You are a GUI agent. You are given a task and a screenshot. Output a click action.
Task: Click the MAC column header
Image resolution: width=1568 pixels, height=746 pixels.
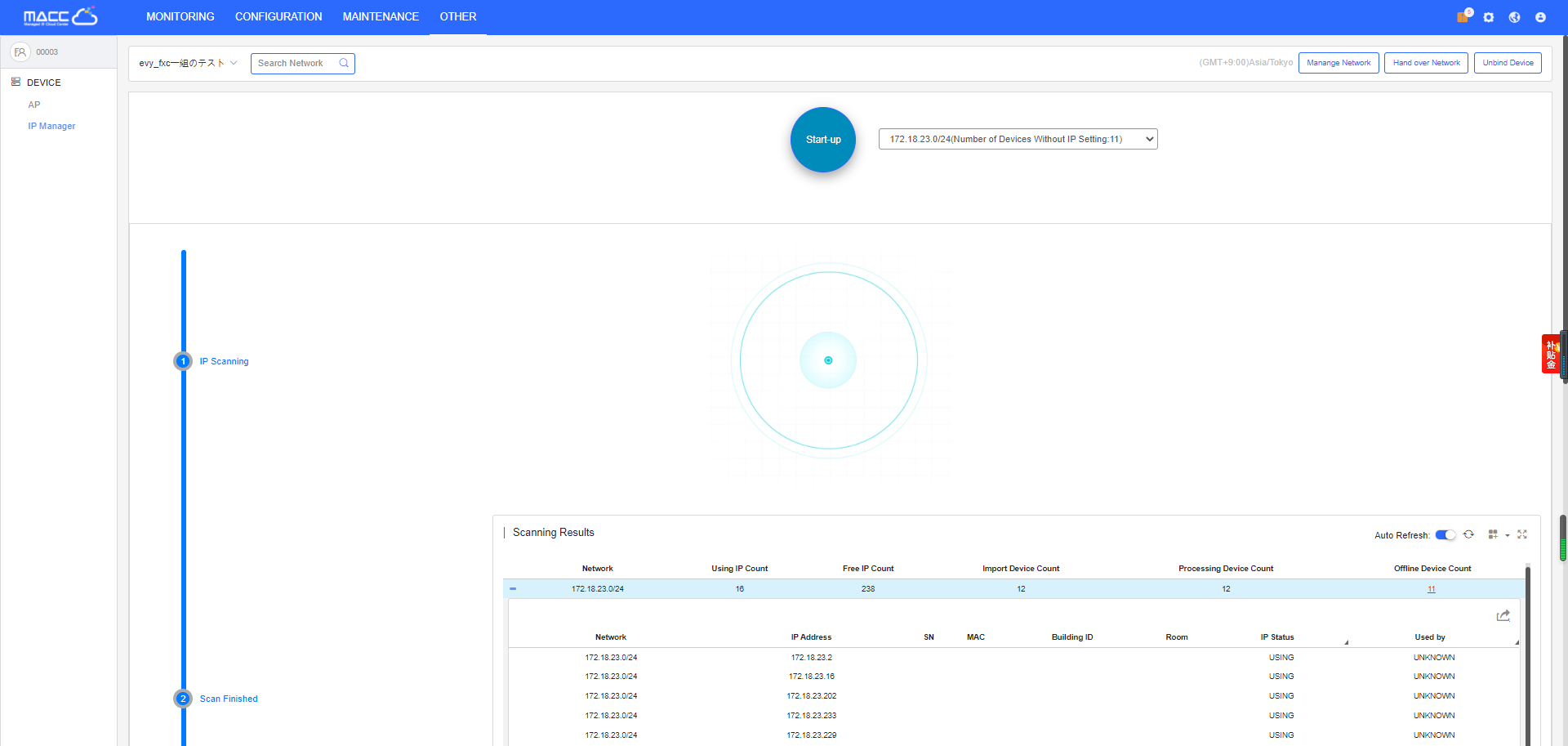point(976,637)
